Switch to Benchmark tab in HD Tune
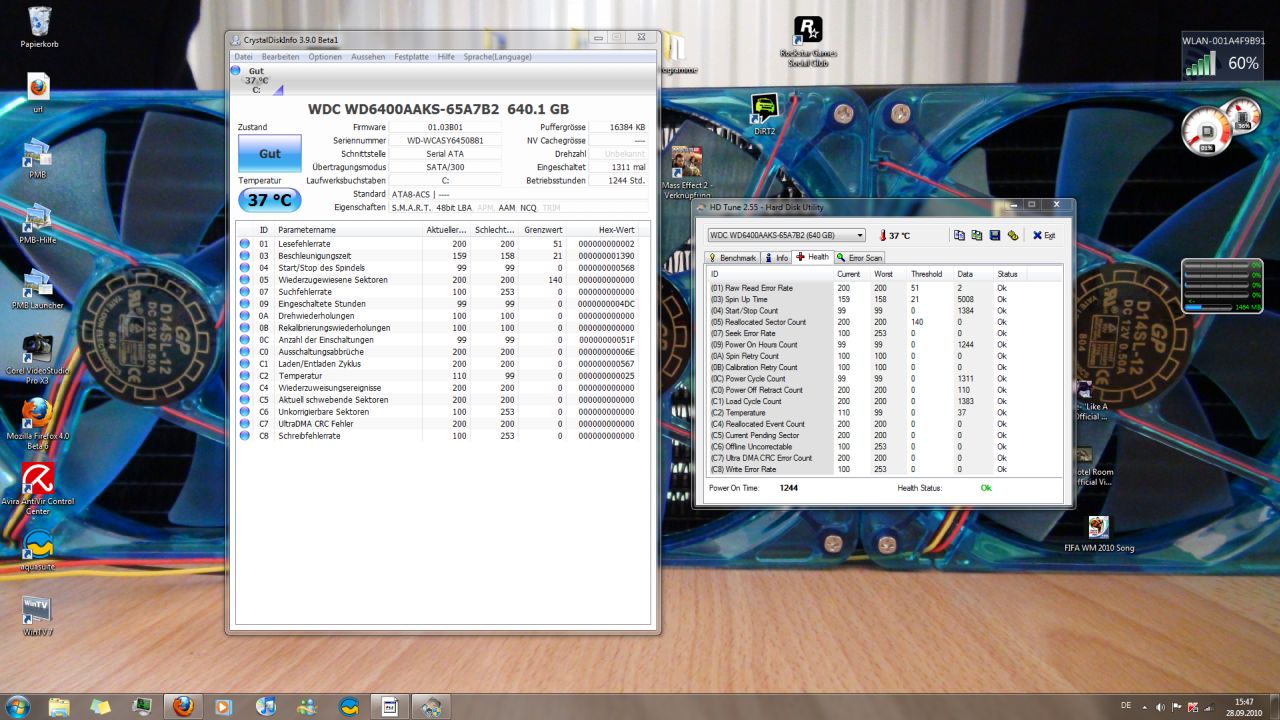Viewport: 1280px width, 720px height. coord(733,258)
